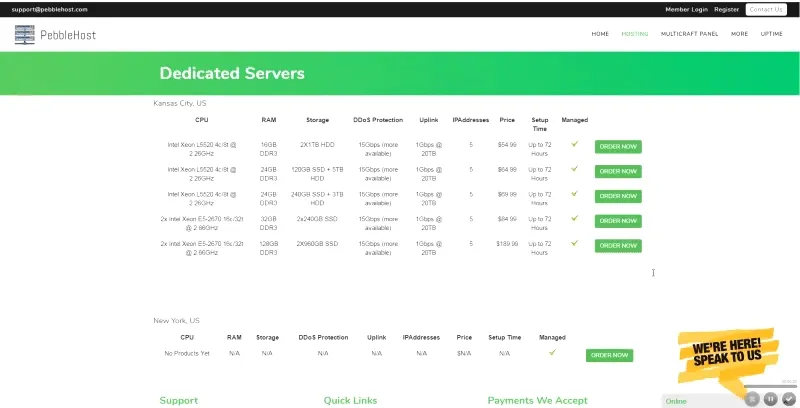Open the Home menu item
The height and width of the screenshot is (408, 800).
click(600, 34)
